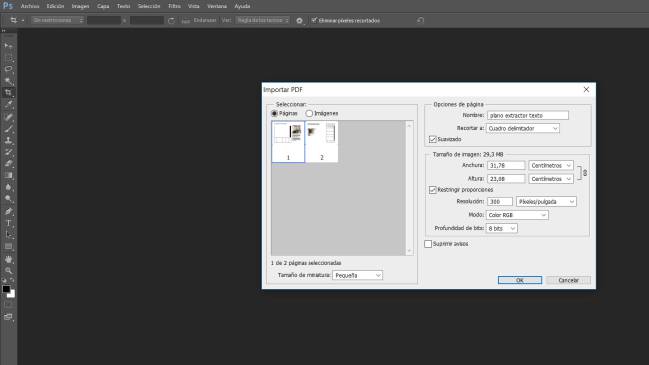Select the Move tool
The height and width of the screenshot is (365, 649).
tap(8, 46)
